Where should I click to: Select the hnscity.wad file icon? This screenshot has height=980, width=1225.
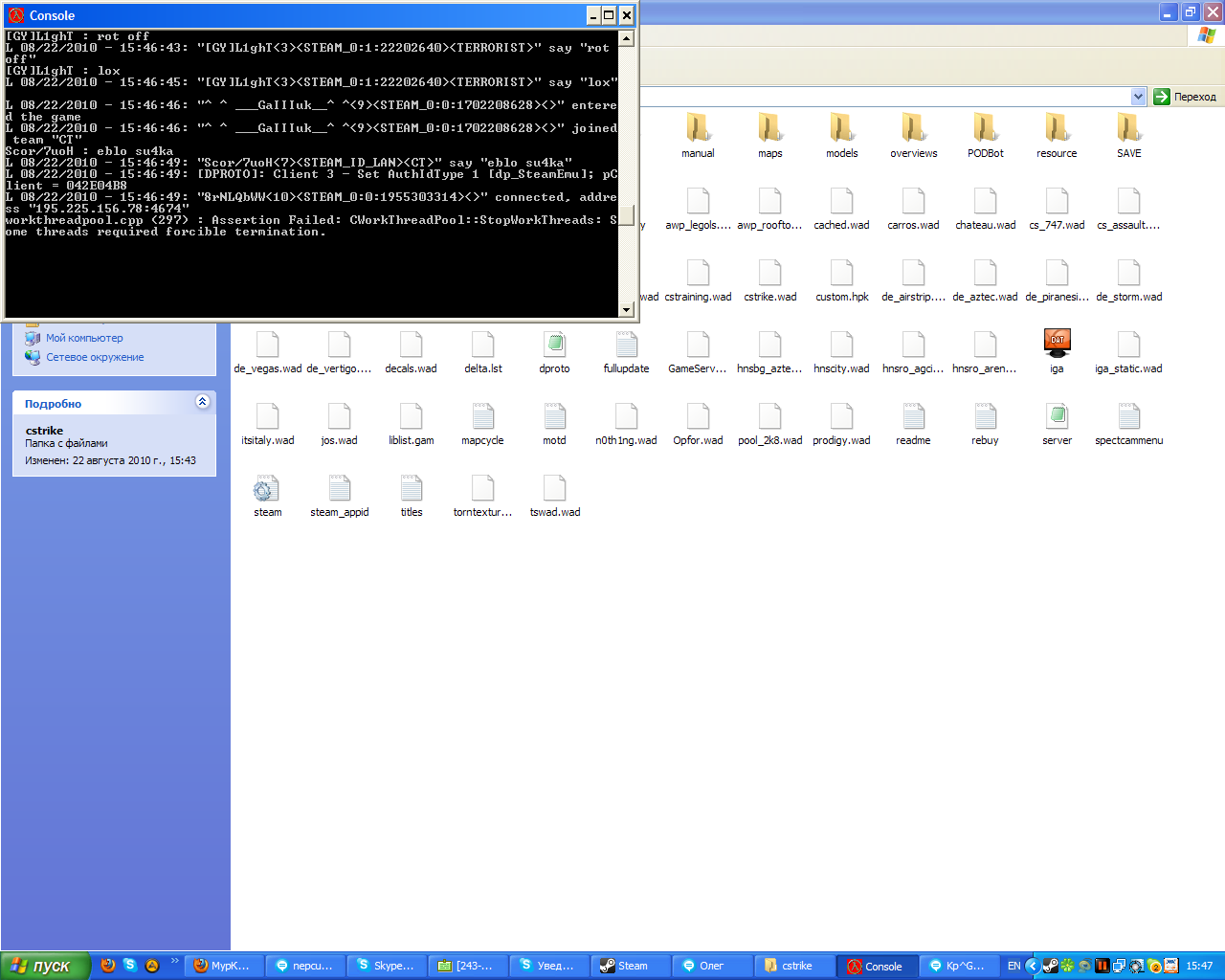click(x=841, y=344)
